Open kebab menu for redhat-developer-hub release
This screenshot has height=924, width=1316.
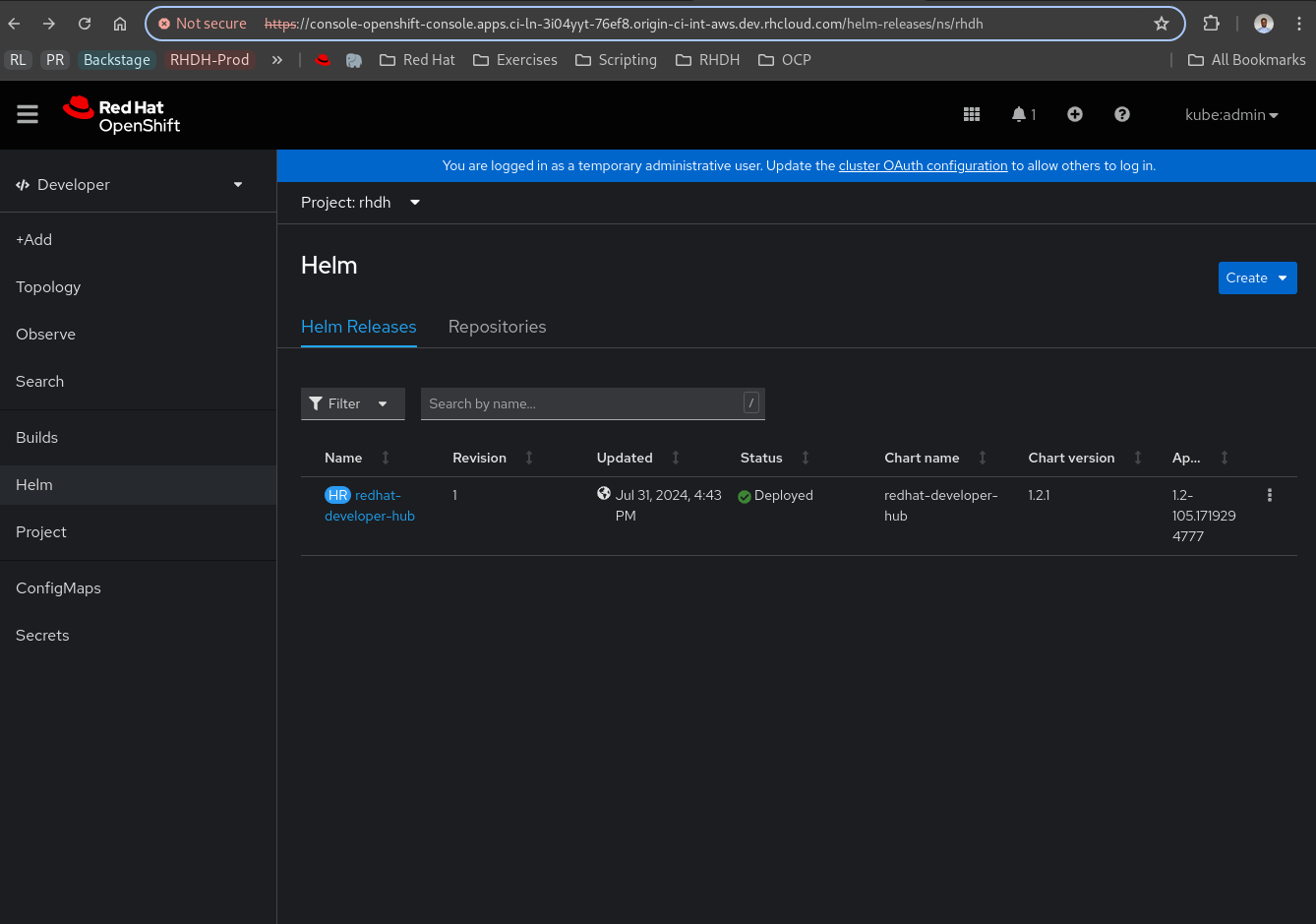(1270, 496)
